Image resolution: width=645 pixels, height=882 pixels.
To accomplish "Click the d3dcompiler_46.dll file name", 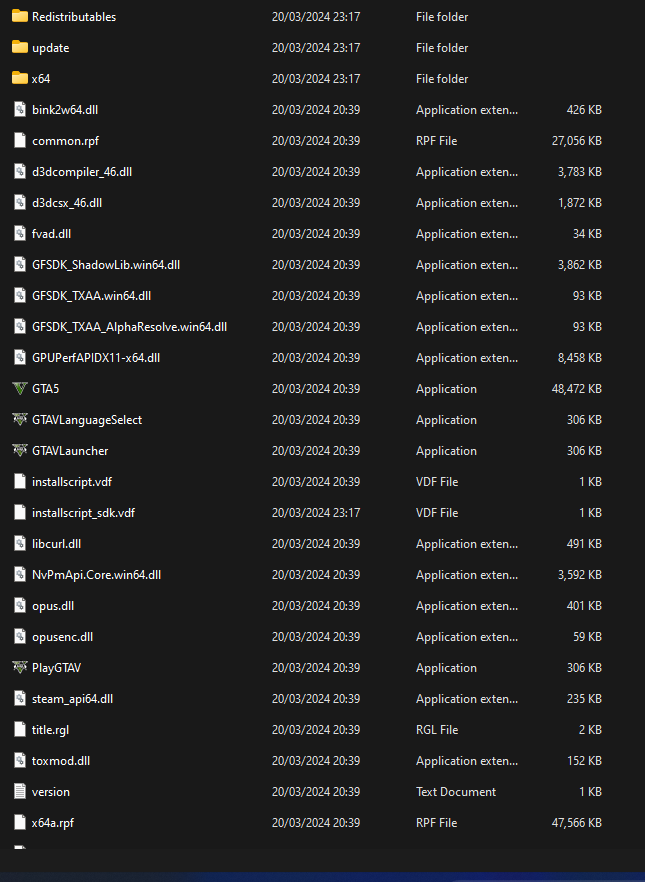I will 82,172.
